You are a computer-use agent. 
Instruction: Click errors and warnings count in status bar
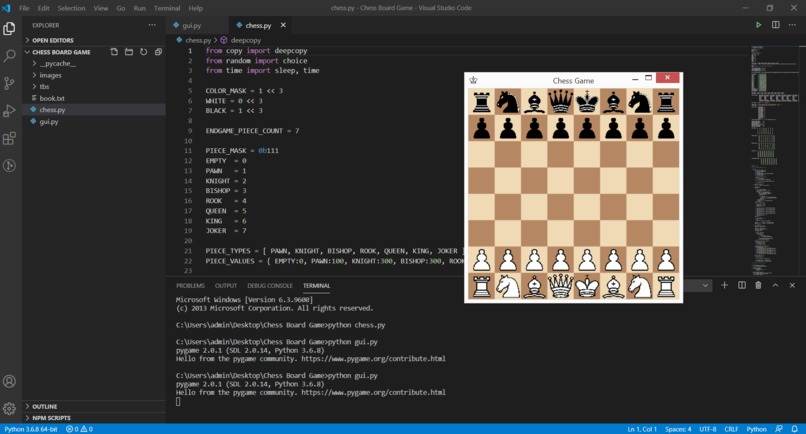pos(79,429)
